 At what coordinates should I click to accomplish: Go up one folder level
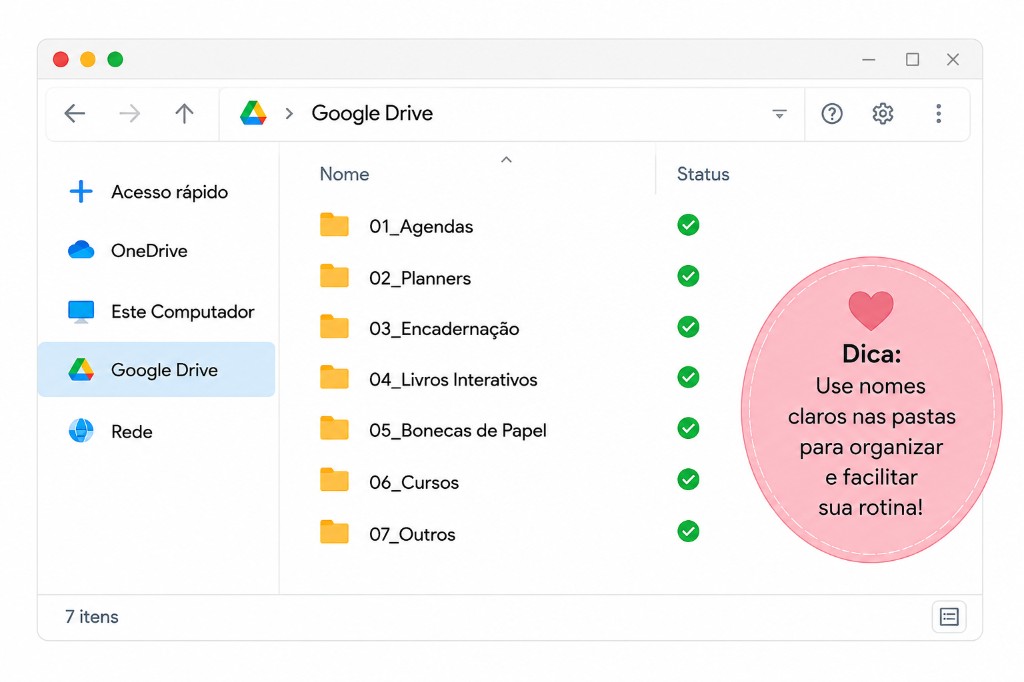(x=185, y=114)
